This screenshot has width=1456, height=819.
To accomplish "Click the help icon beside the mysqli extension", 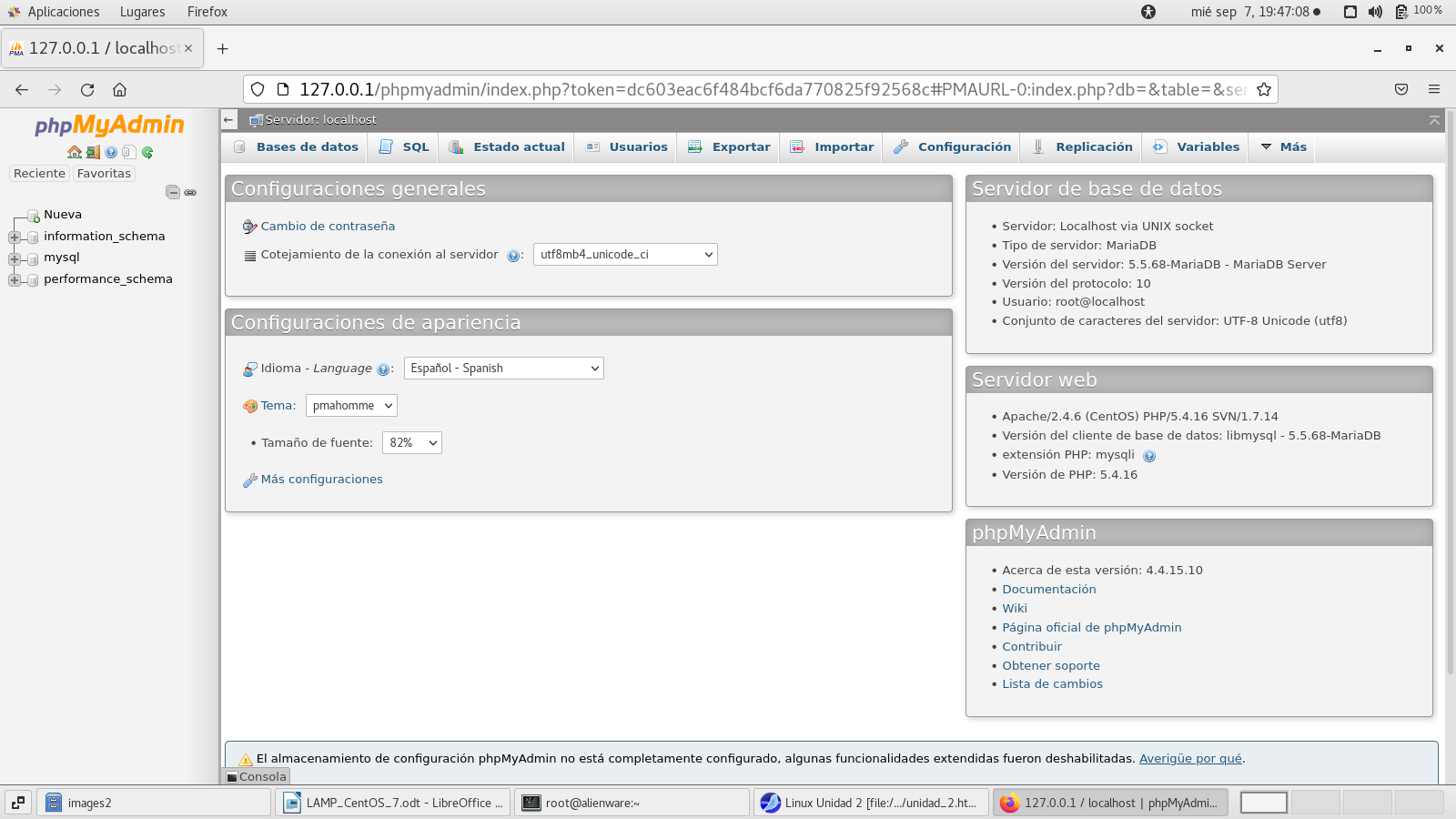I will pyautogui.click(x=1149, y=456).
